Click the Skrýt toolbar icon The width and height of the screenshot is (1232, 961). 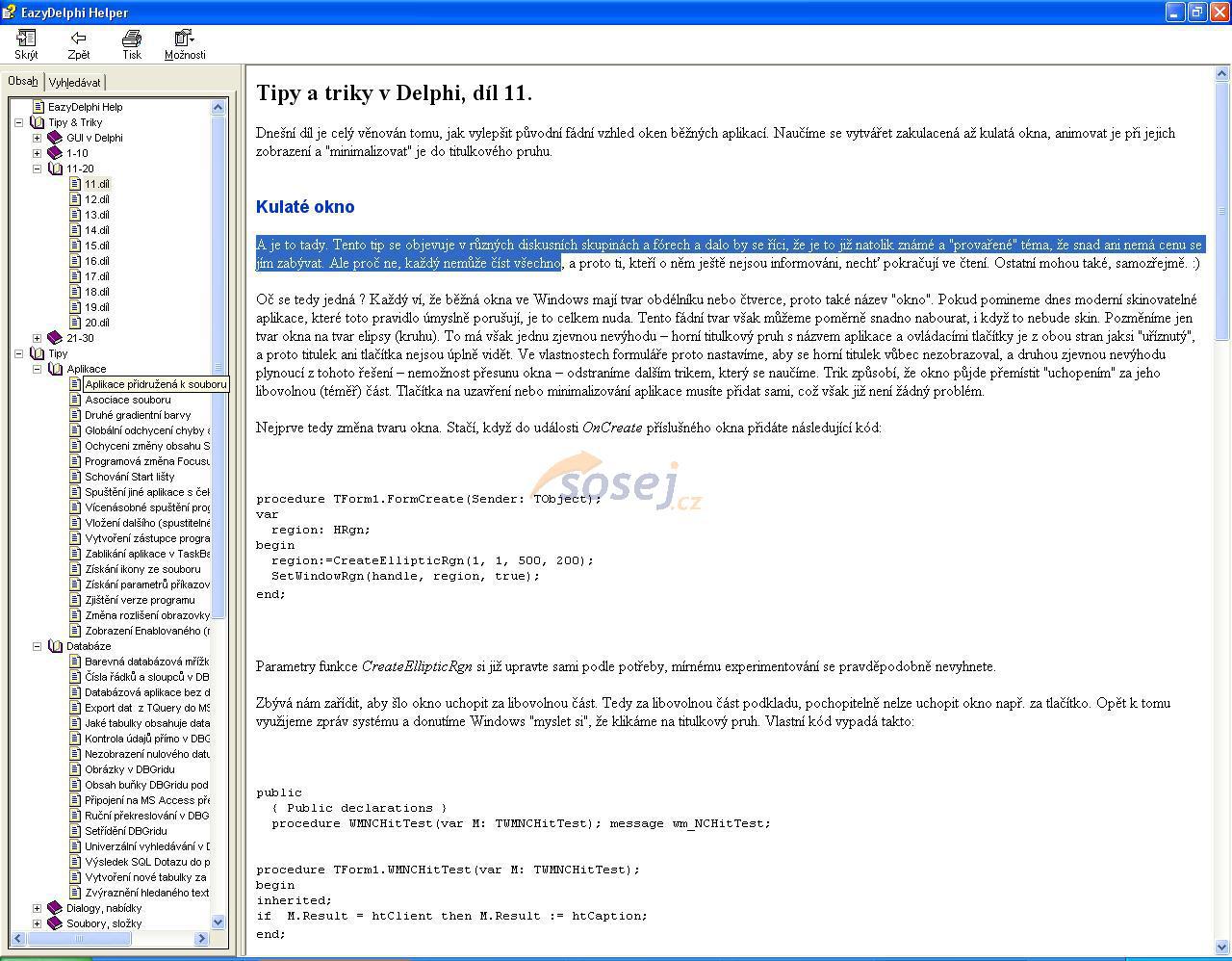[x=26, y=39]
